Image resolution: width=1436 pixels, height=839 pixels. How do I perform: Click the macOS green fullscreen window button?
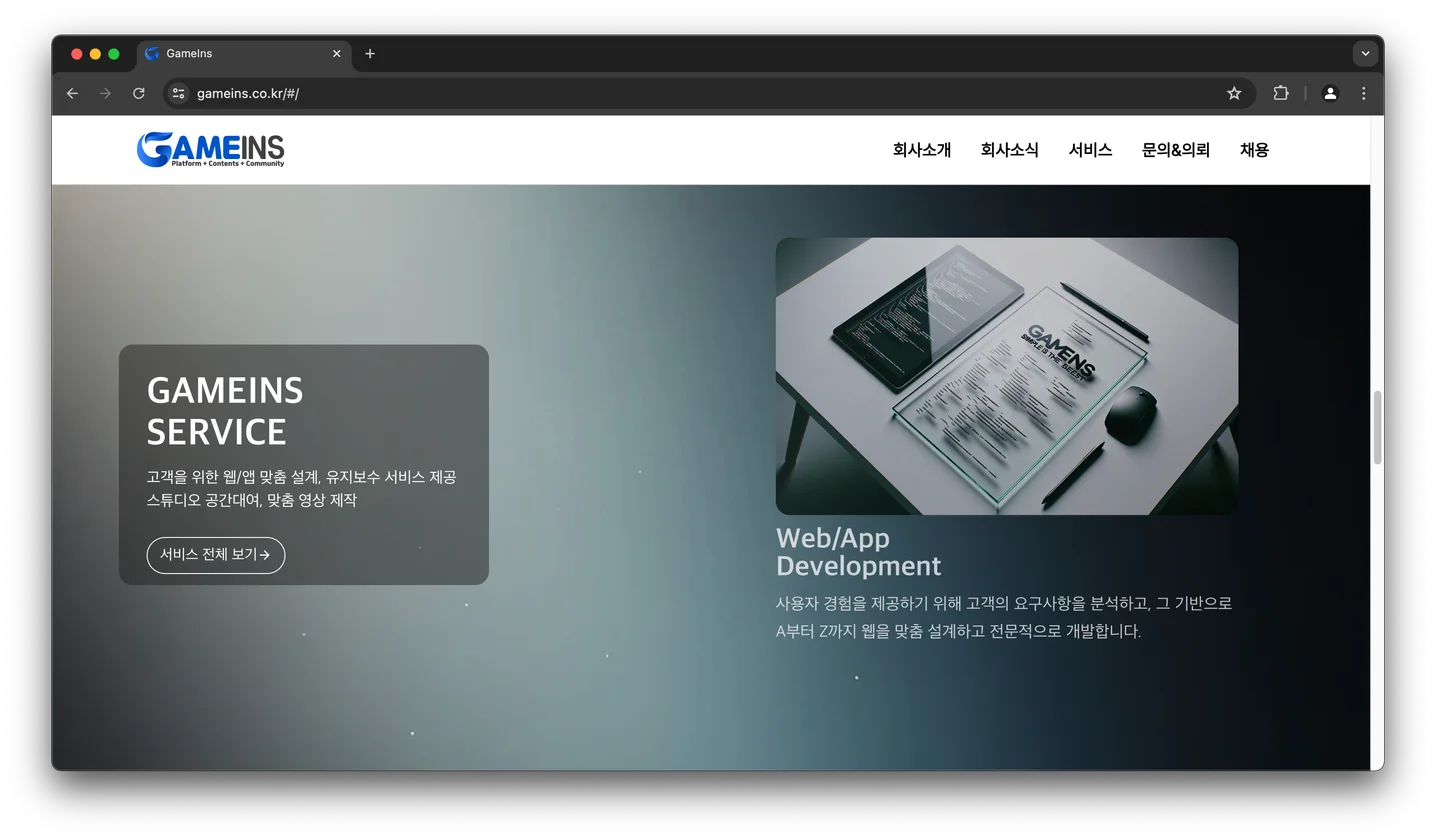(114, 54)
